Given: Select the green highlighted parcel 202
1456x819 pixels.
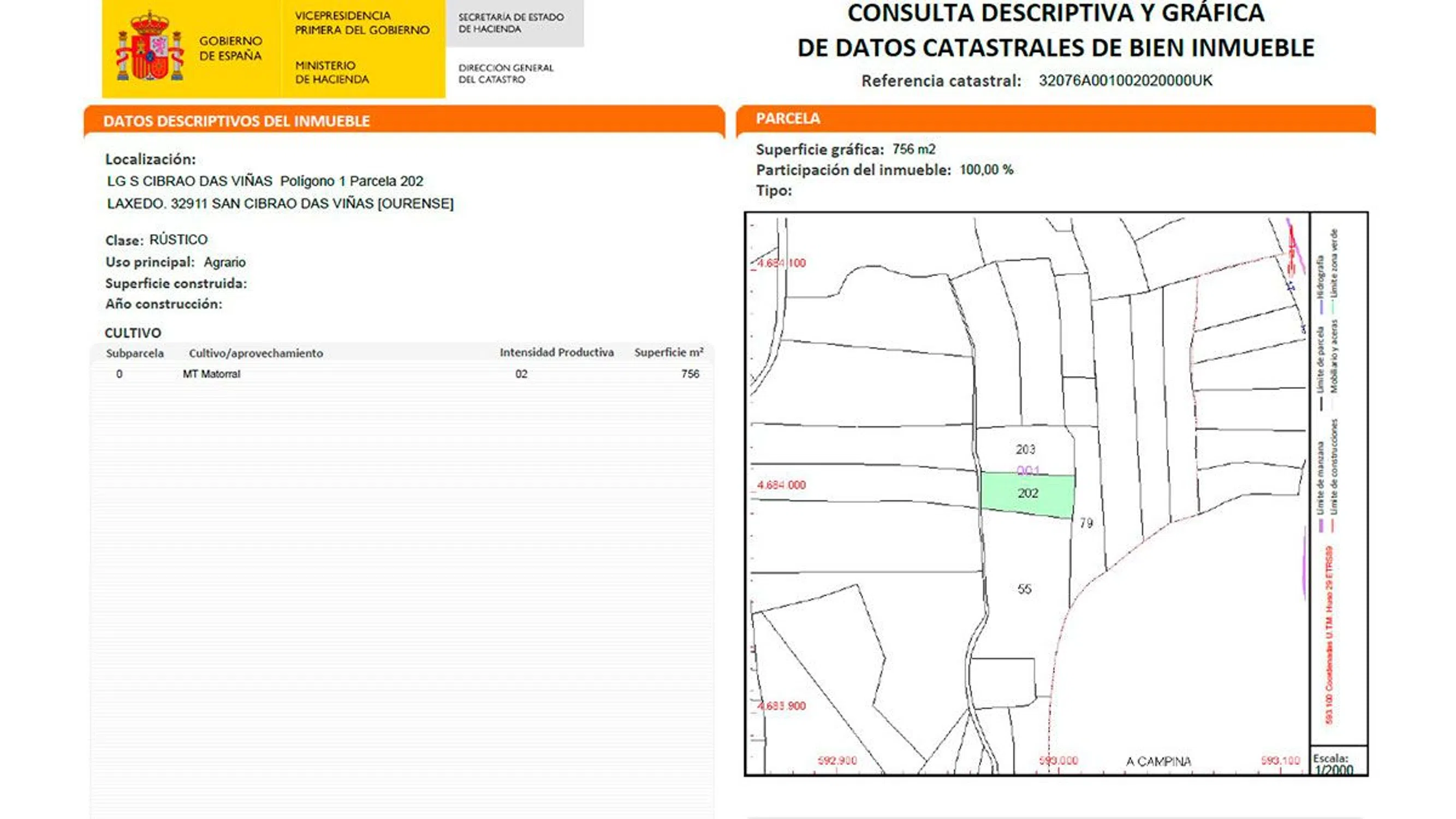Looking at the screenshot, I should click(x=1027, y=494).
